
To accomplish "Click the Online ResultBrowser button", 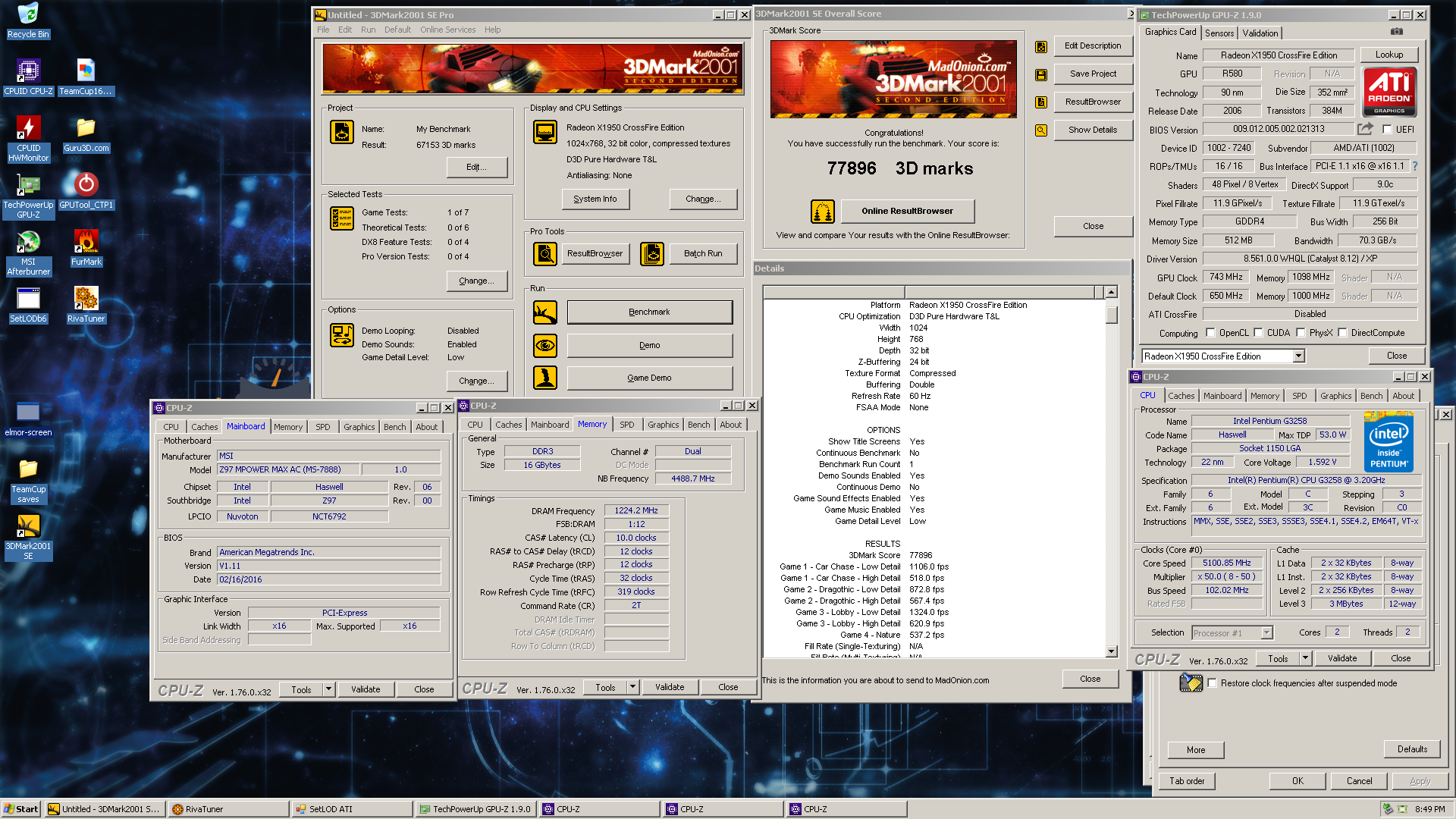I will pos(907,212).
